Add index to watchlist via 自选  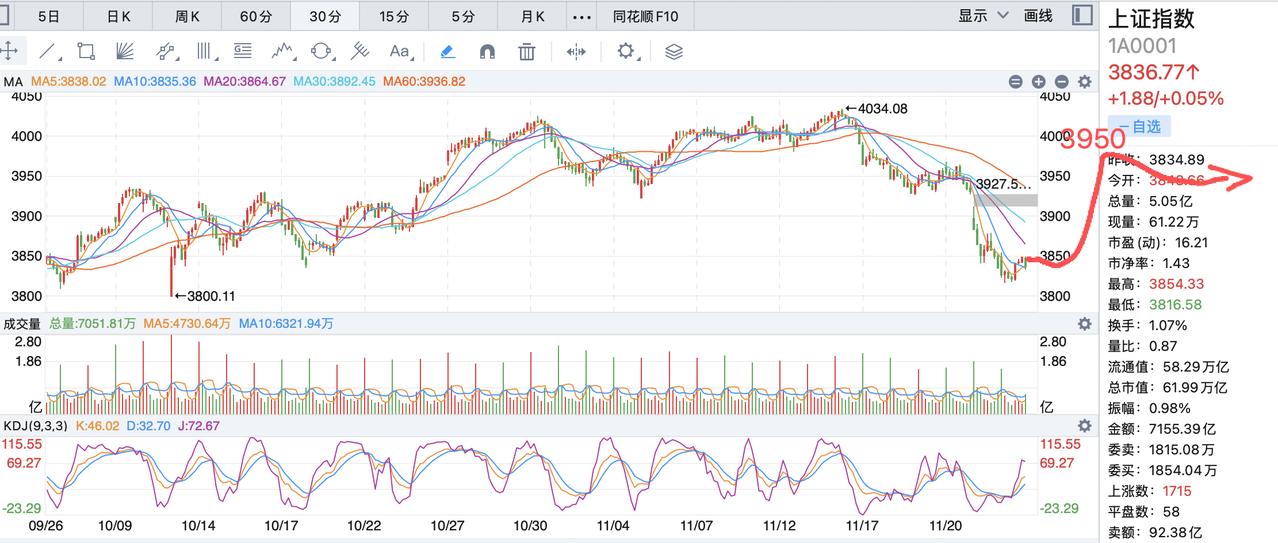click(x=1138, y=126)
